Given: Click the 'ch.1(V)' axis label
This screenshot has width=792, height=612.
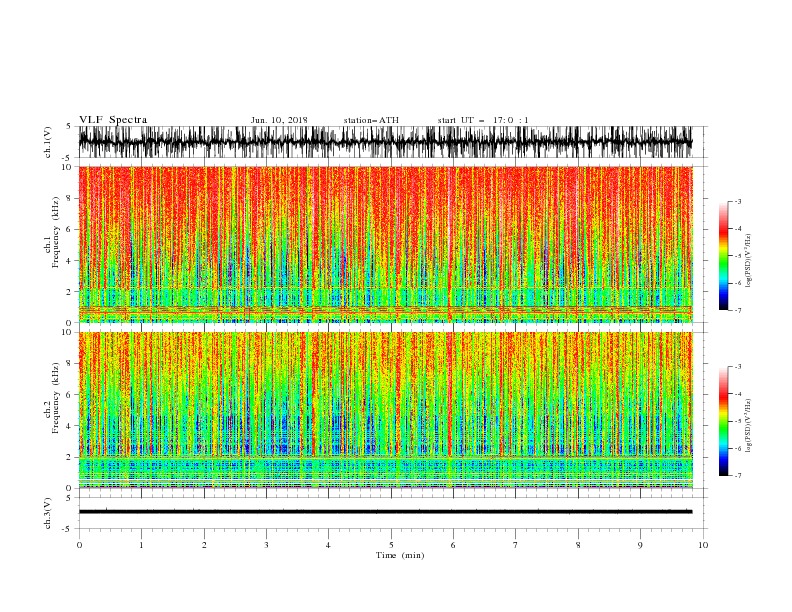Looking at the screenshot, I should click(48, 142).
